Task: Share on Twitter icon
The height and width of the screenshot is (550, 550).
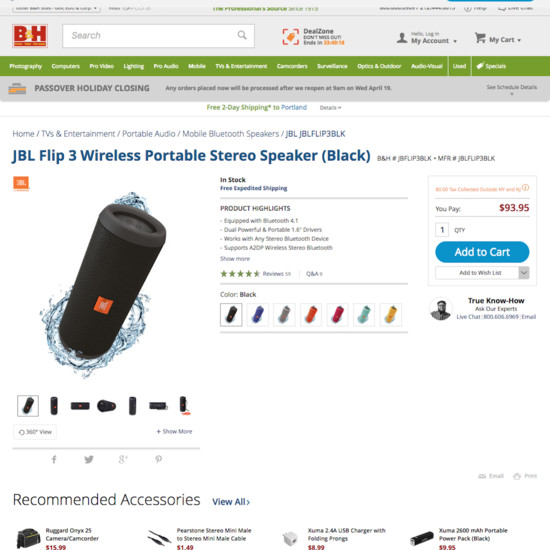Action: [x=89, y=459]
